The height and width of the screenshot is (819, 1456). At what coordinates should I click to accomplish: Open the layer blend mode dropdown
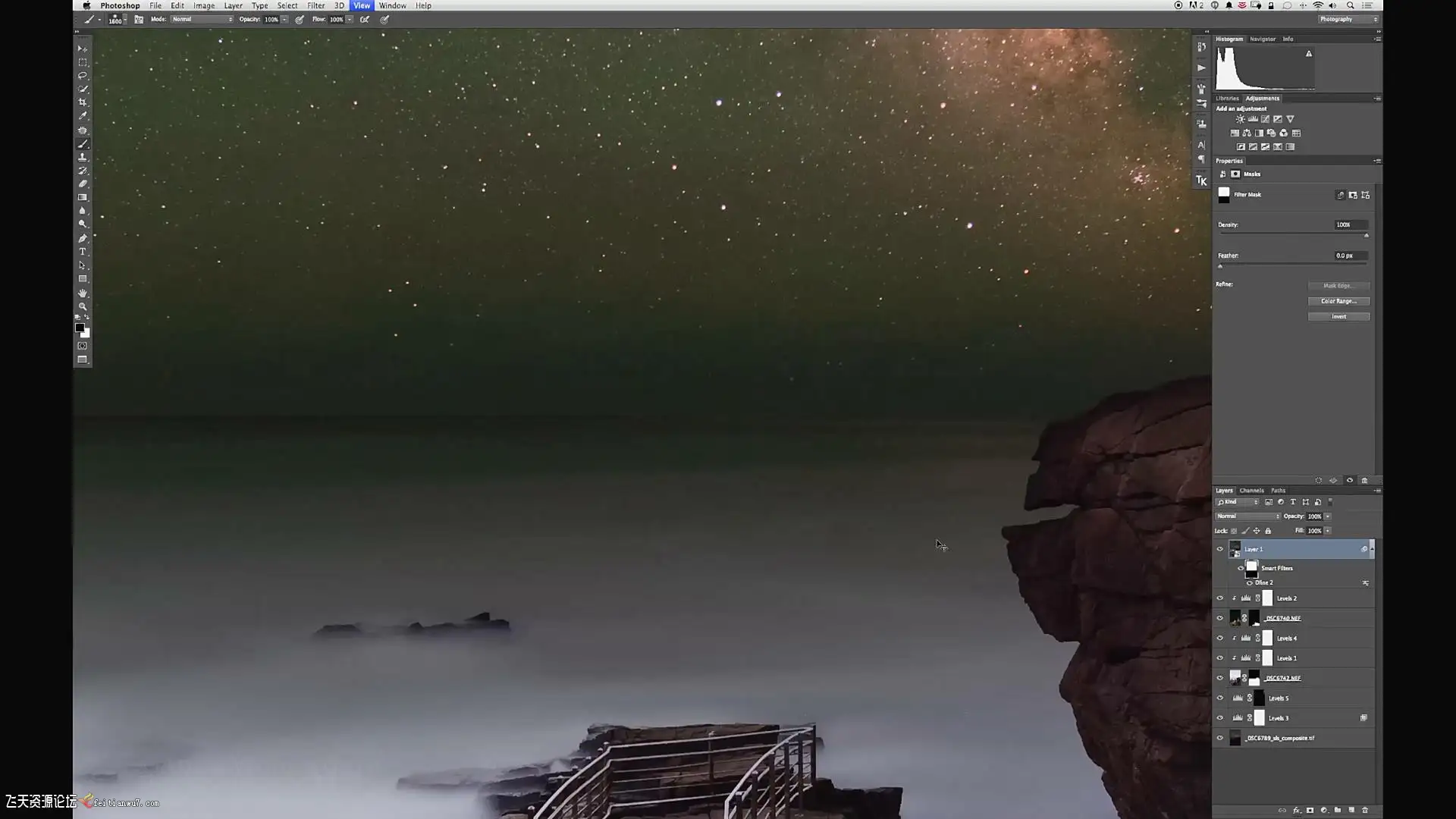tap(1247, 516)
